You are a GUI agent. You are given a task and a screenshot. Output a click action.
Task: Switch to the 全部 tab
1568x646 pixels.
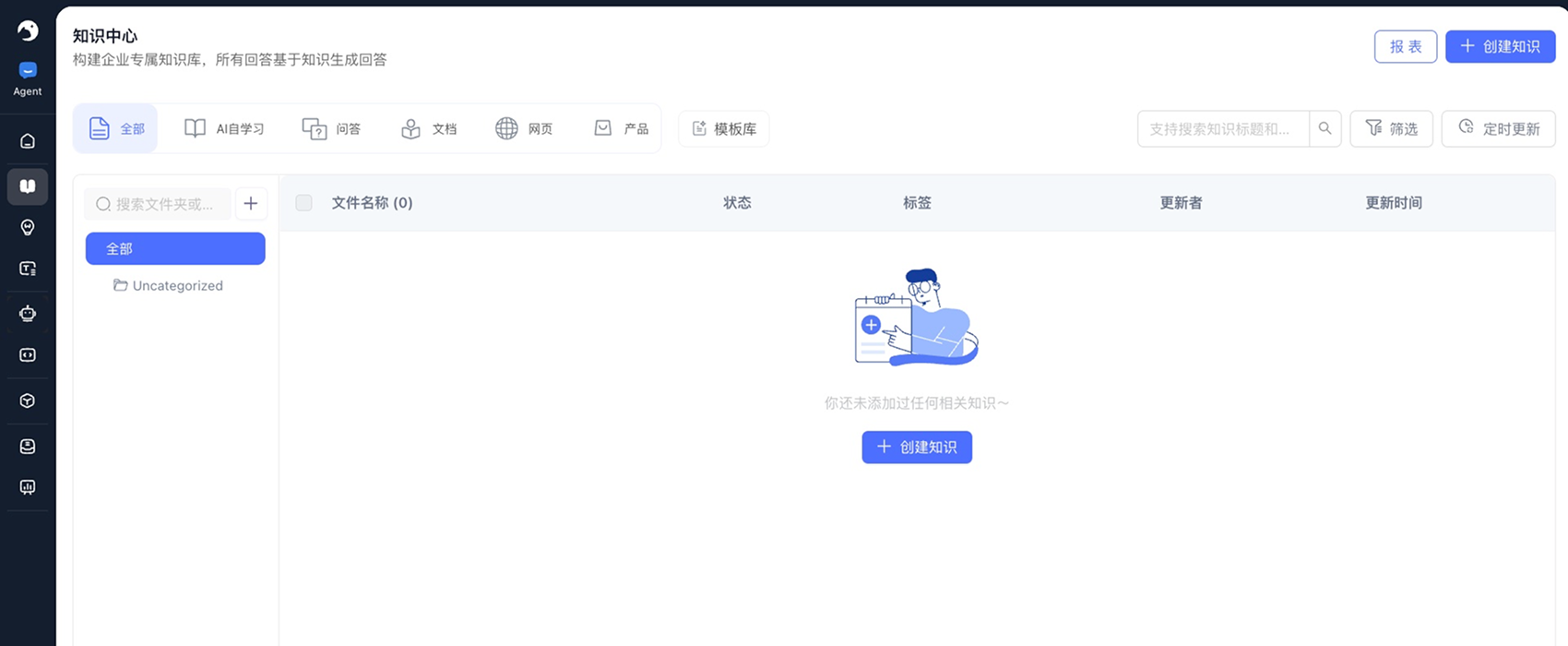coord(116,128)
